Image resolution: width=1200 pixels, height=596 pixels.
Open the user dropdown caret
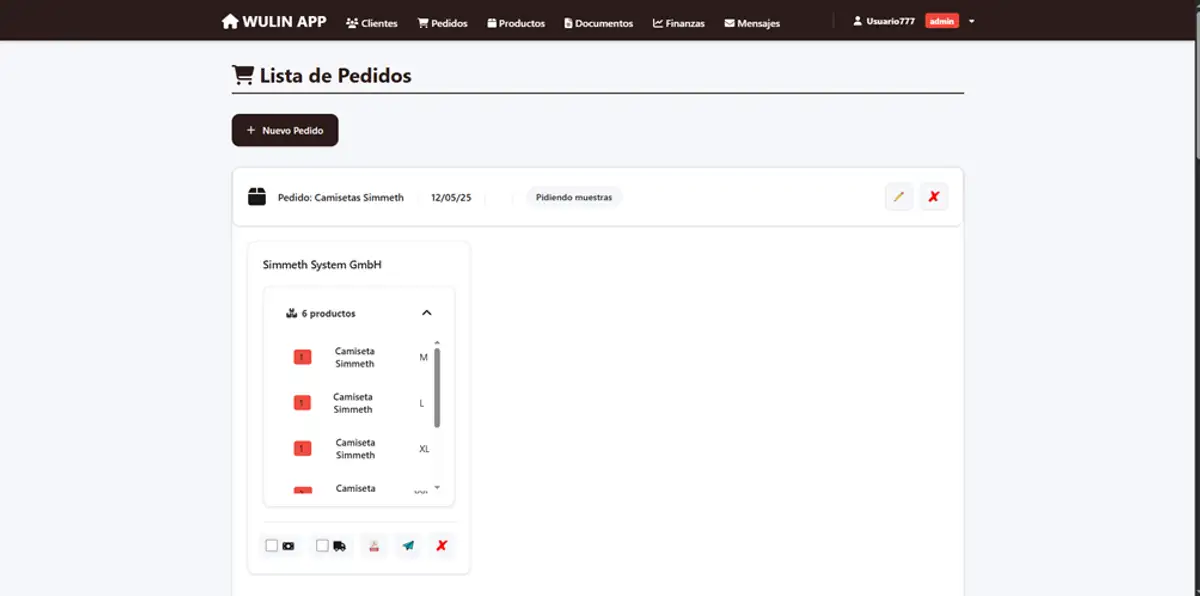point(972,21)
